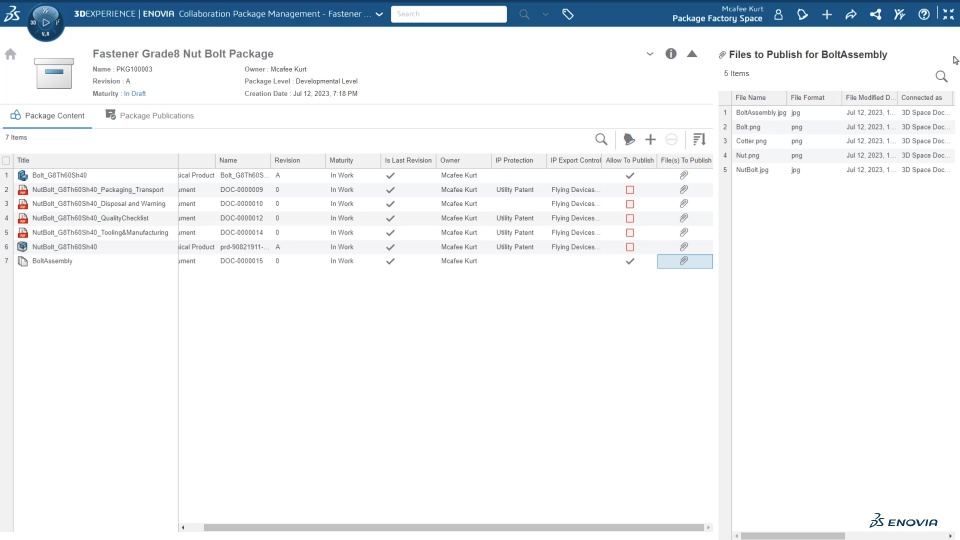
Task: Click the search magnifier in top bar
Action: tap(524, 14)
